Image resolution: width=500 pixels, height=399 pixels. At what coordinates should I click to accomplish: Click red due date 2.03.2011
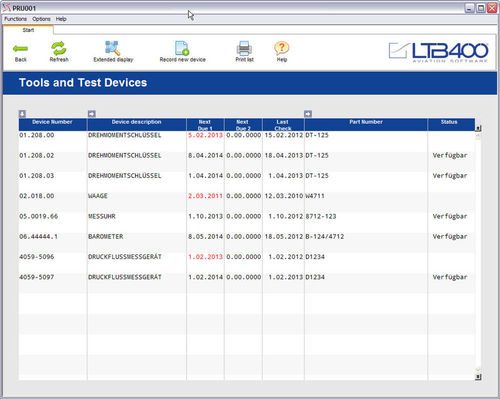tap(205, 196)
